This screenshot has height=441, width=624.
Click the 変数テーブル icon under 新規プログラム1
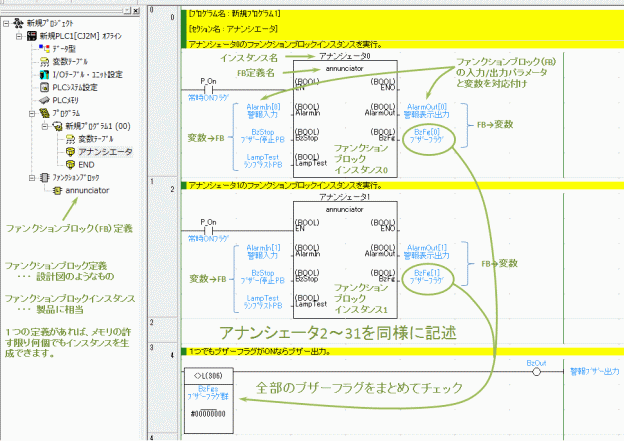point(70,139)
